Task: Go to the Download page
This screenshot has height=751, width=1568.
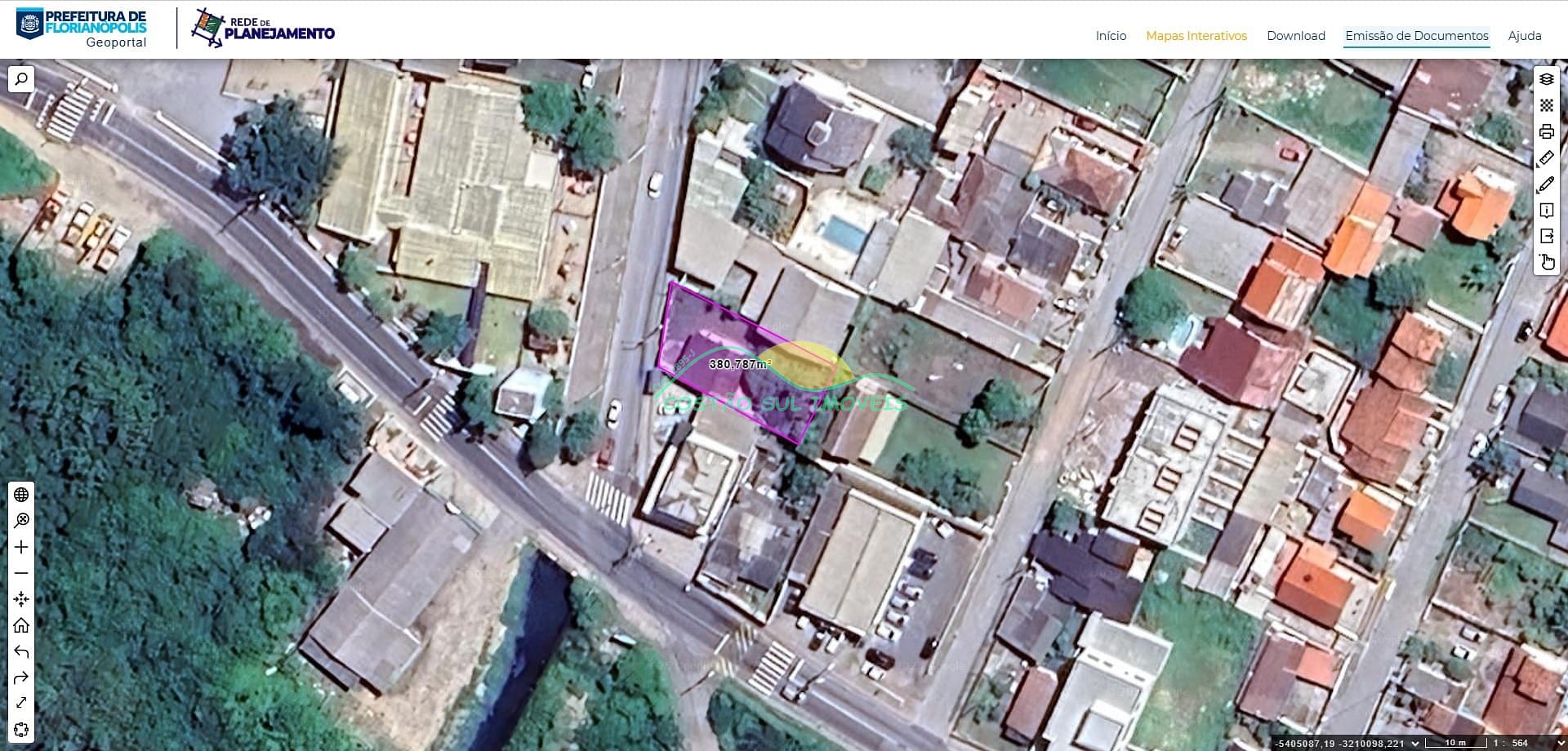Action: [x=1295, y=36]
